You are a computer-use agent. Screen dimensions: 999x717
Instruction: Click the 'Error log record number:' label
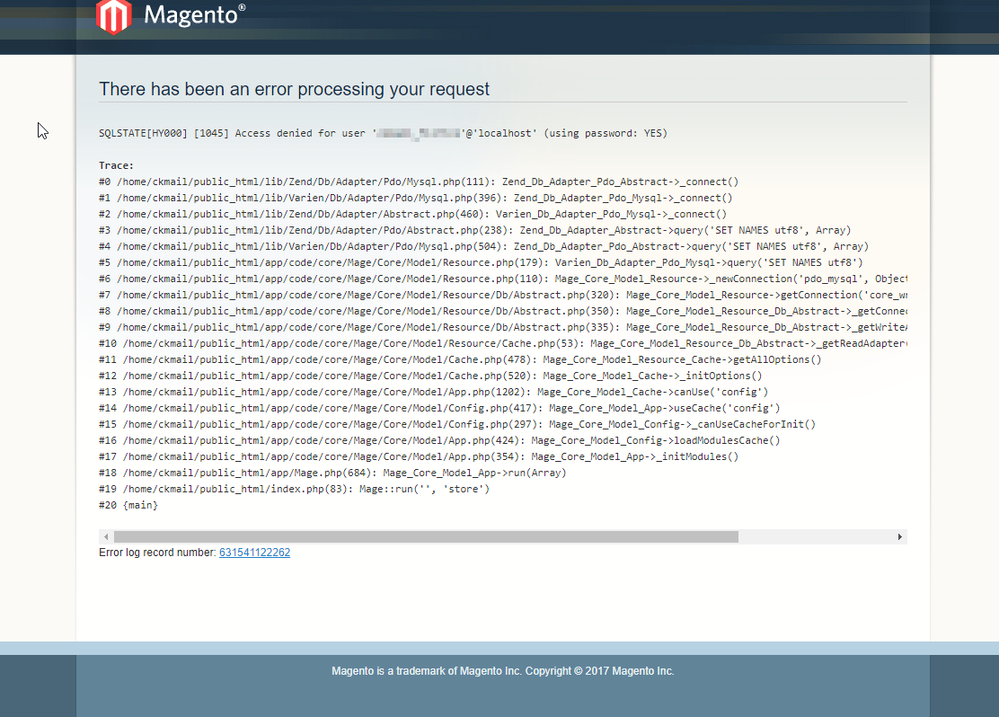(157, 553)
